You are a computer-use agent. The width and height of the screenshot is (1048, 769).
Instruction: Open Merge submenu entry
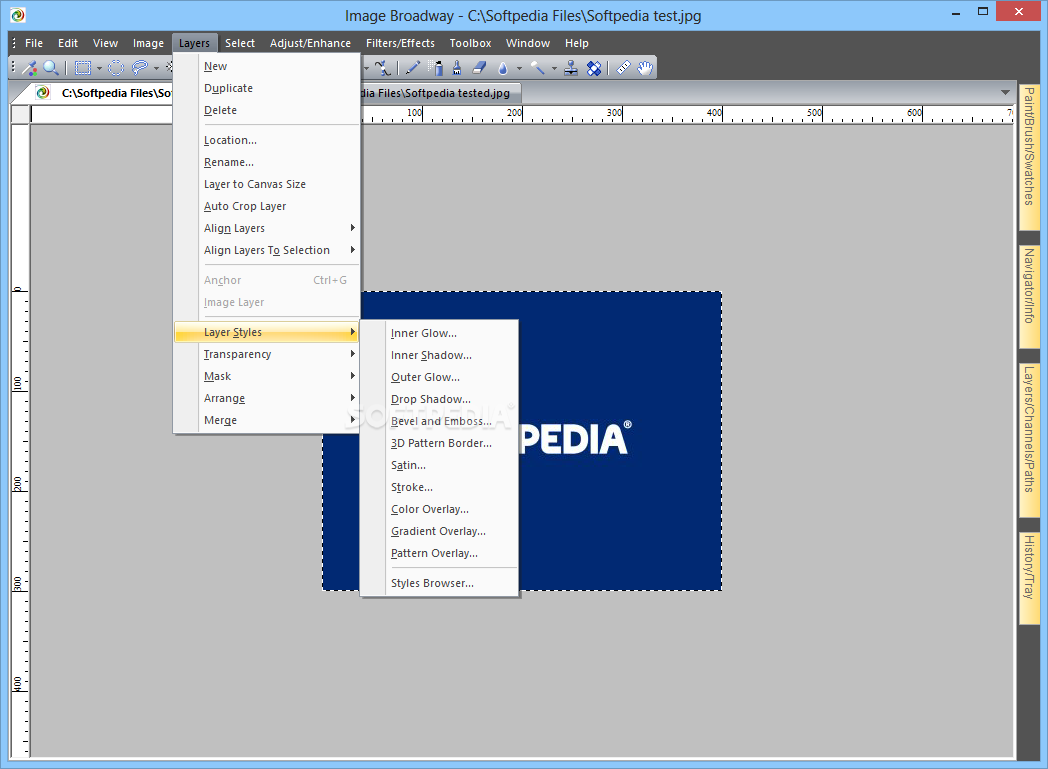point(267,420)
